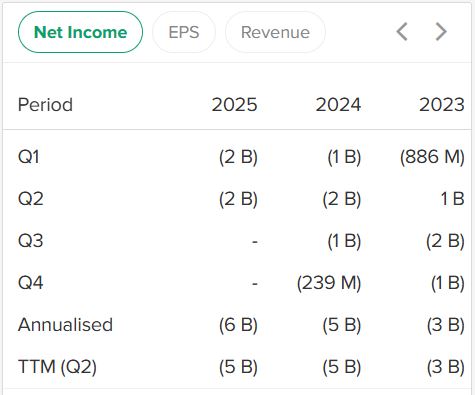Viewport: 475px width, 395px height.
Task: Click Q2 2025 value (2 B)
Action: tap(238, 199)
